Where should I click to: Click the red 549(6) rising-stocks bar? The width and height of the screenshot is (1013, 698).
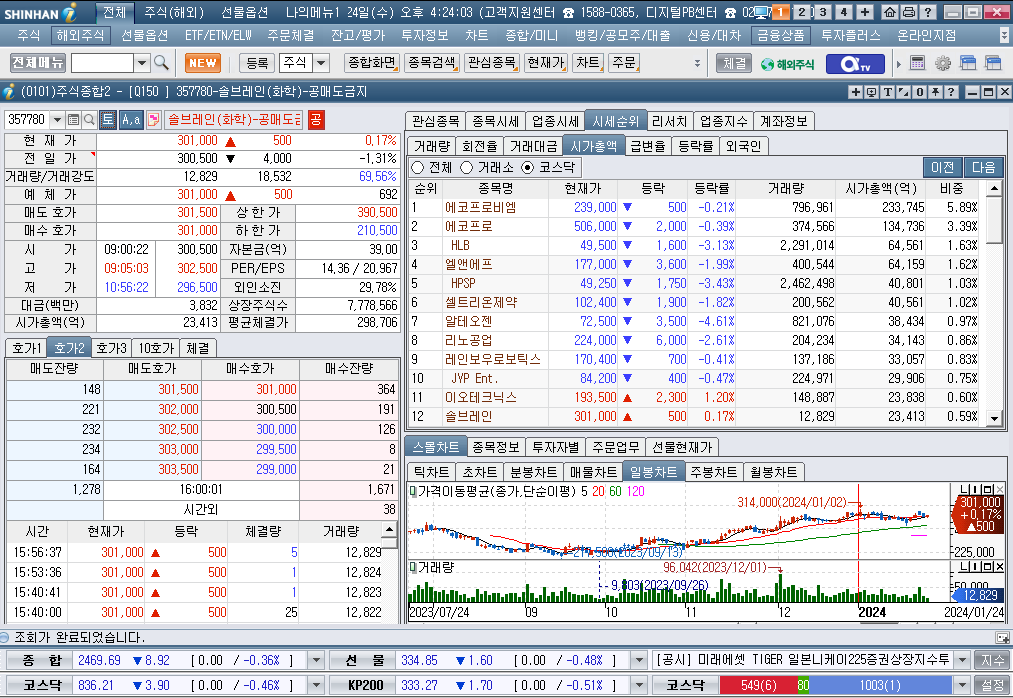758,684
